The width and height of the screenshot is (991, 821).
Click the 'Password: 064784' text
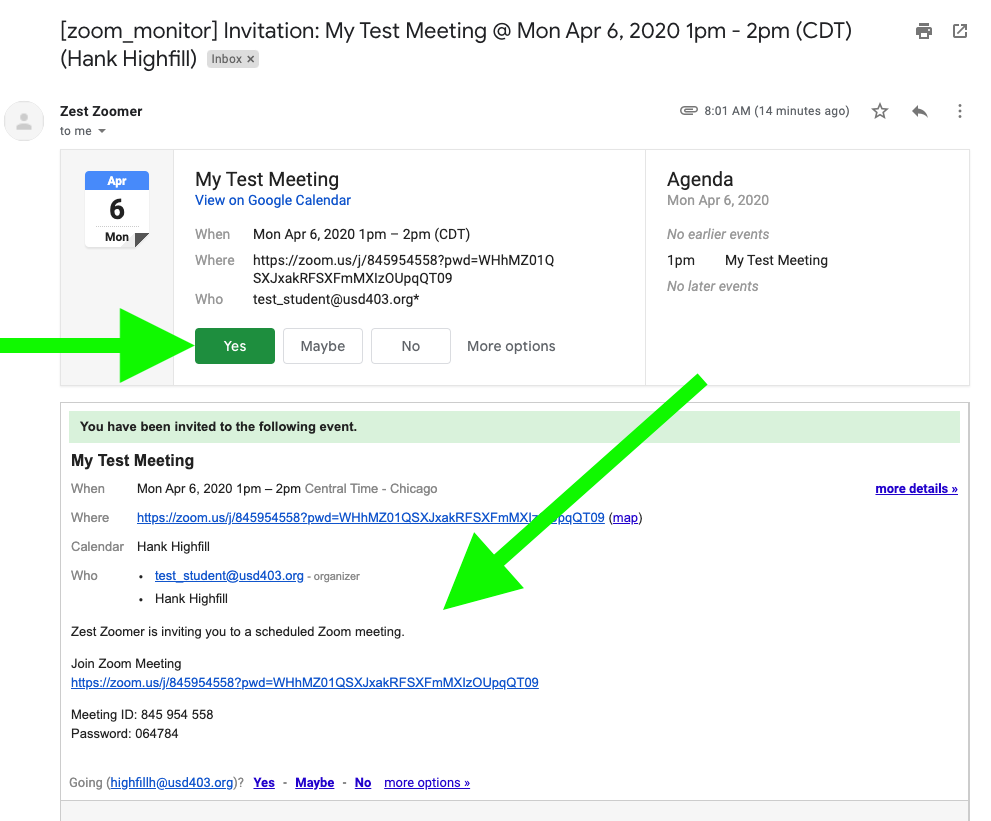click(x=125, y=734)
